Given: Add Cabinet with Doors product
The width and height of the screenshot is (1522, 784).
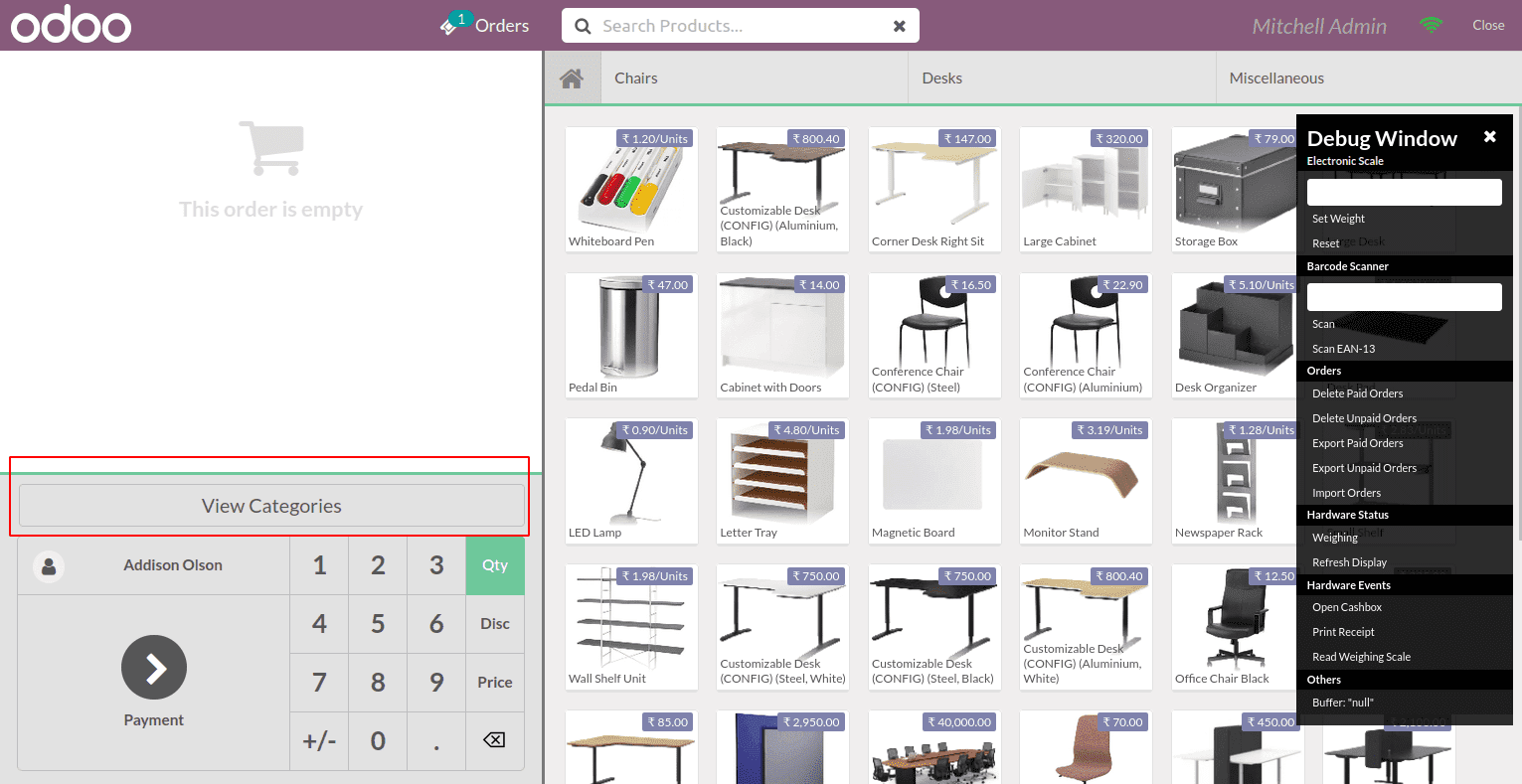Looking at the screenshot, I should tap(783, 335).
